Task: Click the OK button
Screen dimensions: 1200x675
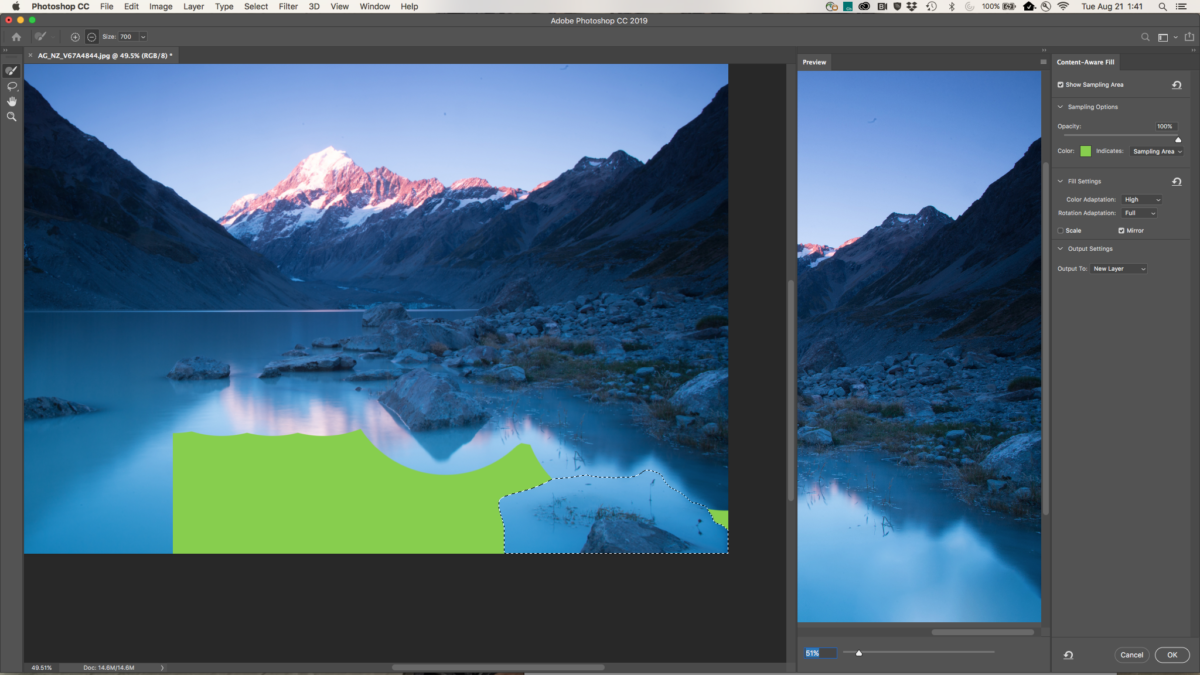Action: pos(1171,655)
